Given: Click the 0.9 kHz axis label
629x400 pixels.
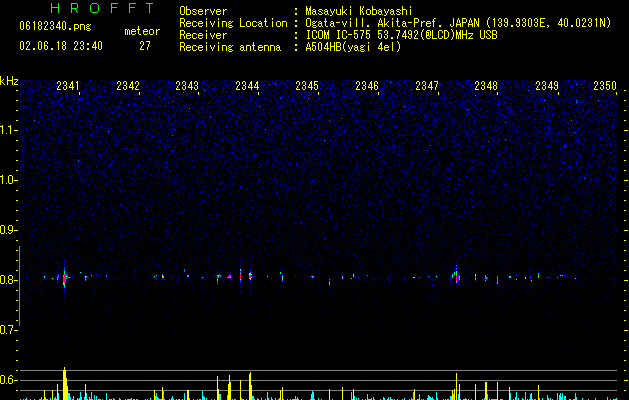Looking at the screenshot, I should (8, 230).
